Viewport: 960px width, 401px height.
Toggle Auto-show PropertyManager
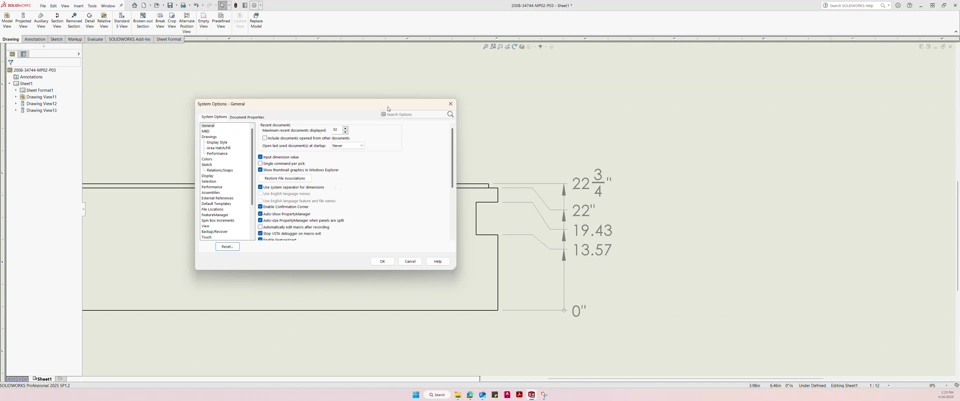click(x=260, y=214)
